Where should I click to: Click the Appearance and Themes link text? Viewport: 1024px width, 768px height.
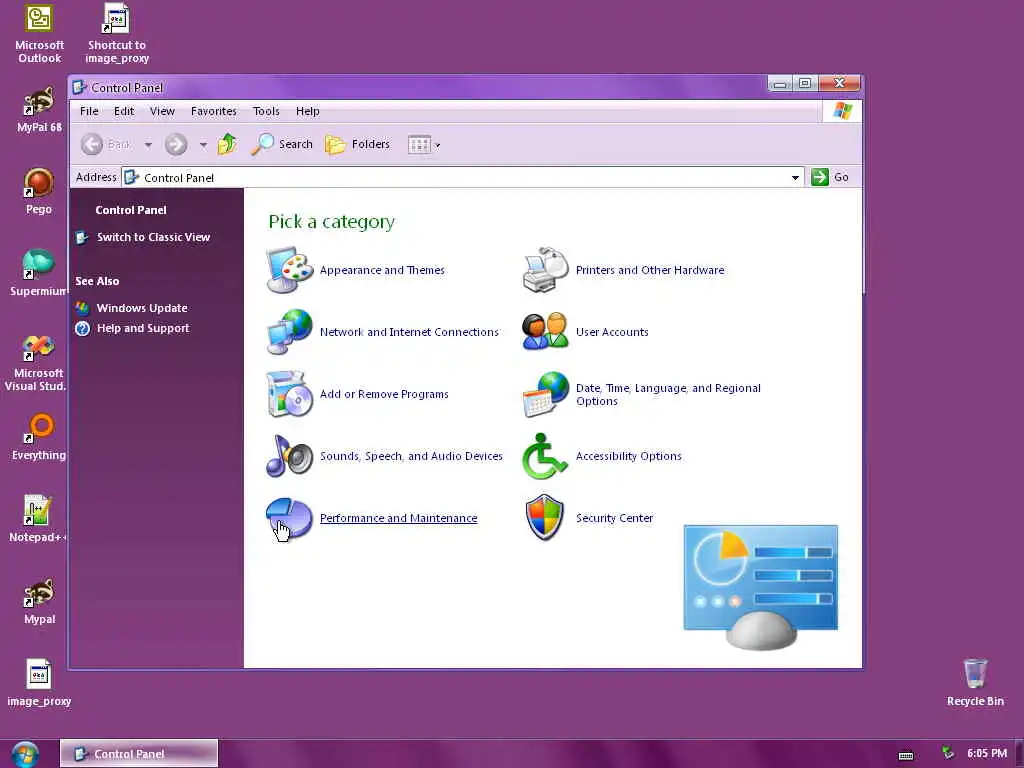pyautogui.click(x=382, y=270)
